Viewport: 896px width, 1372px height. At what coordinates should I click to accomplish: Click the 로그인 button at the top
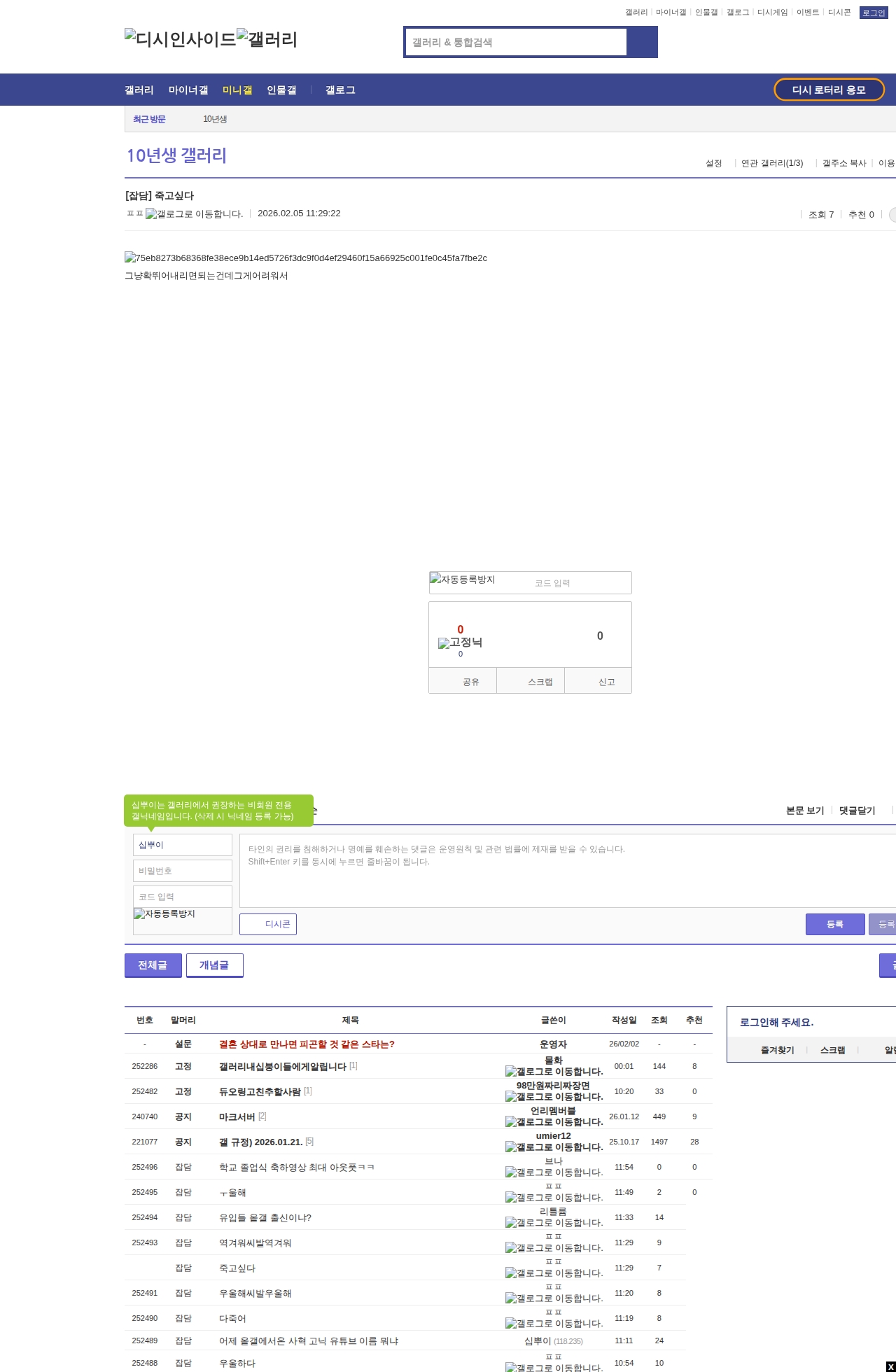(874, 13)
